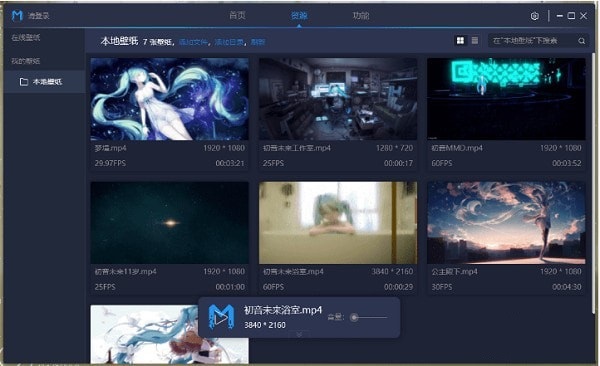Screen dimensions: 600x366
Task: Click the 00:01:00 duration text
Action: click(230, 287)
